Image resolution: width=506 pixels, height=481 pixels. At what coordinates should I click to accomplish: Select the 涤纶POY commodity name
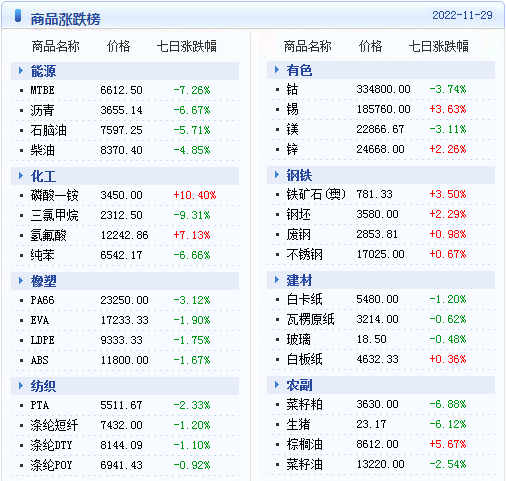click(x=51, y=465)
